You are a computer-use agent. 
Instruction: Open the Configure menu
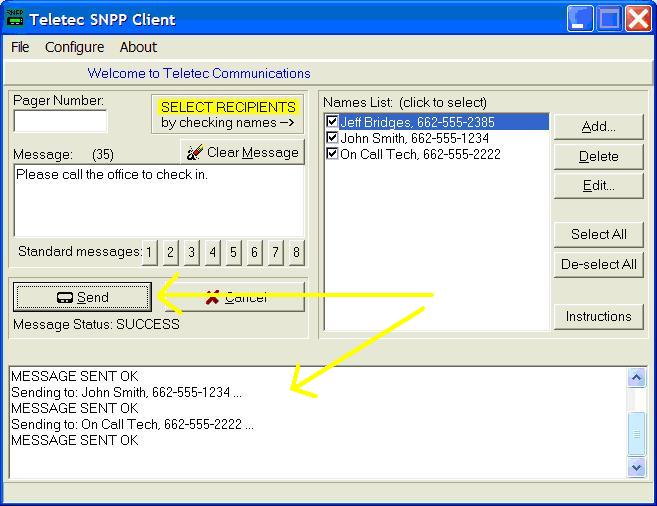point(74,47)
